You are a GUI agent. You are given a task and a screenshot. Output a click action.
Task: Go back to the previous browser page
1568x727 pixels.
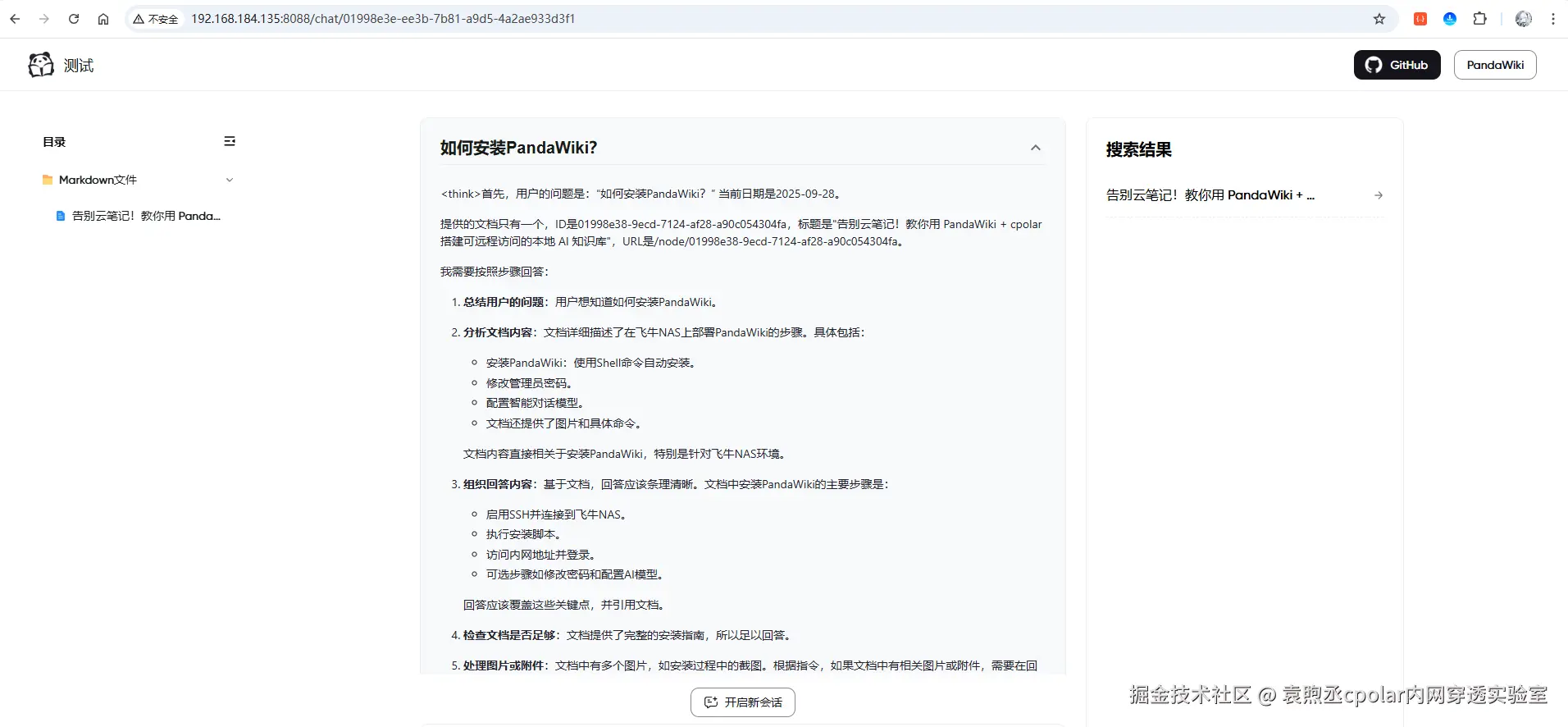click(x=15, y=19)
